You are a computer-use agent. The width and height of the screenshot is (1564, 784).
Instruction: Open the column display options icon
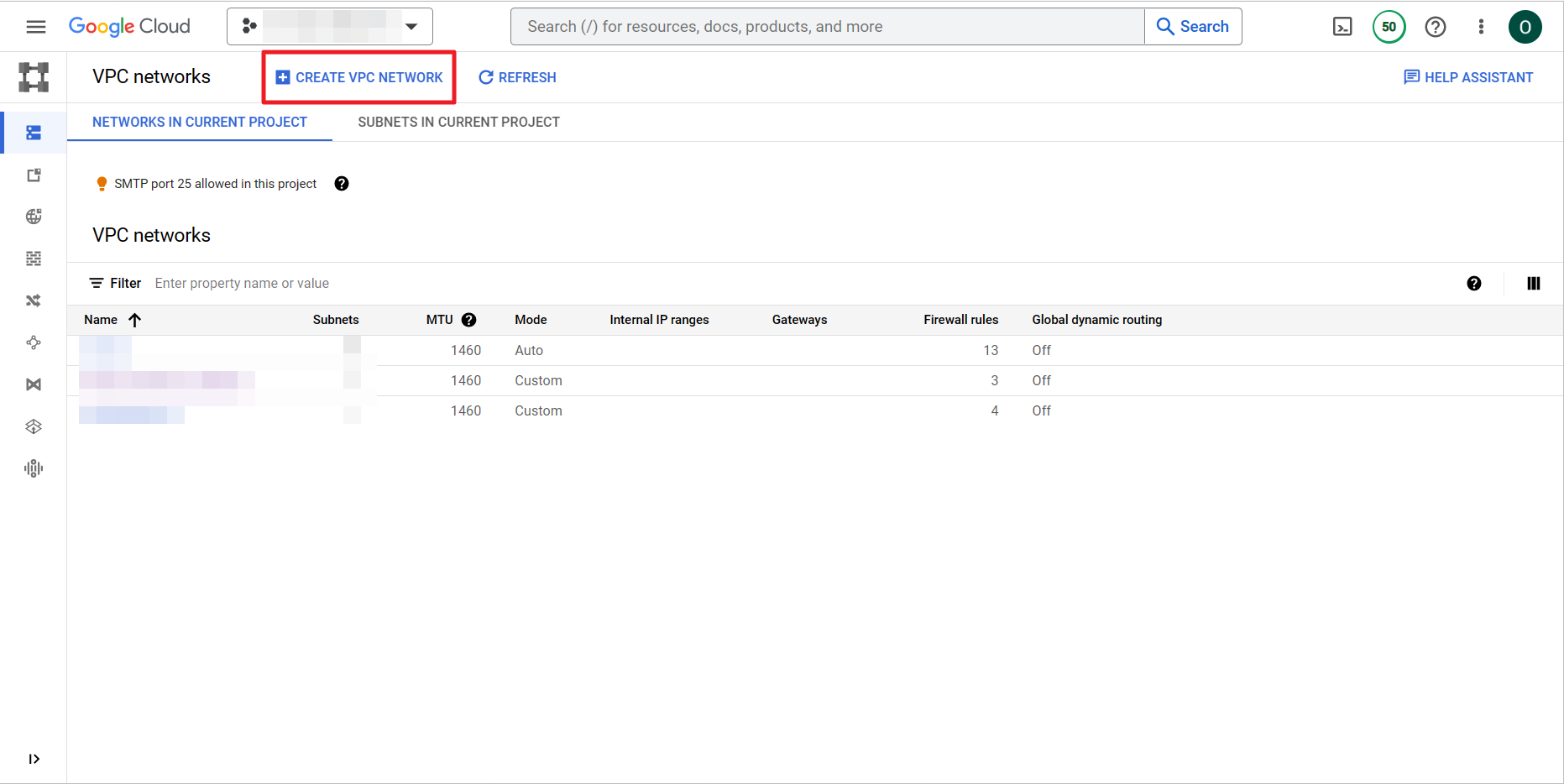[x=1533, y=284]
